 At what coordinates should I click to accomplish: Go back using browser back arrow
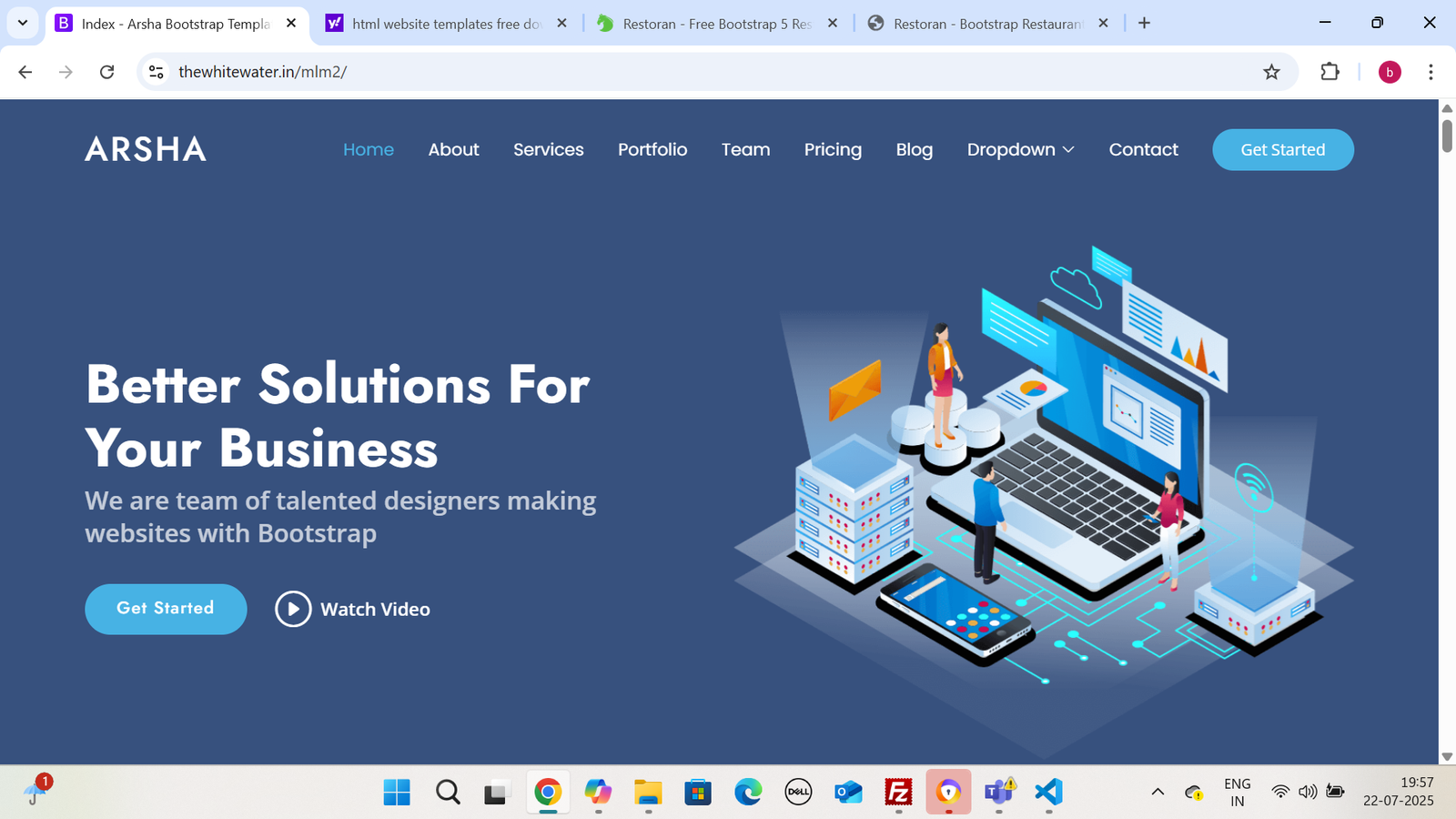tap(25, 72)
